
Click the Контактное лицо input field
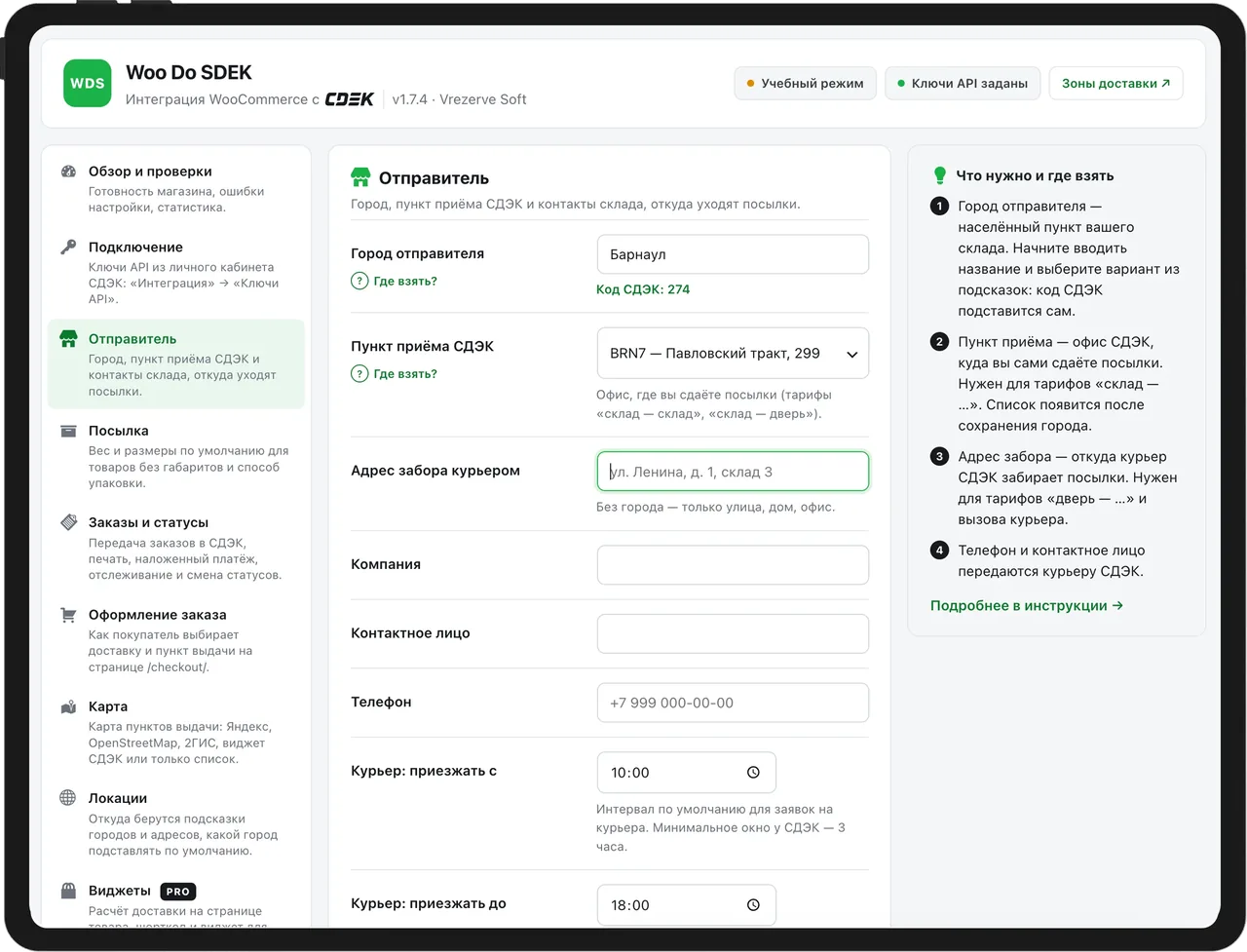click(733, 633)
